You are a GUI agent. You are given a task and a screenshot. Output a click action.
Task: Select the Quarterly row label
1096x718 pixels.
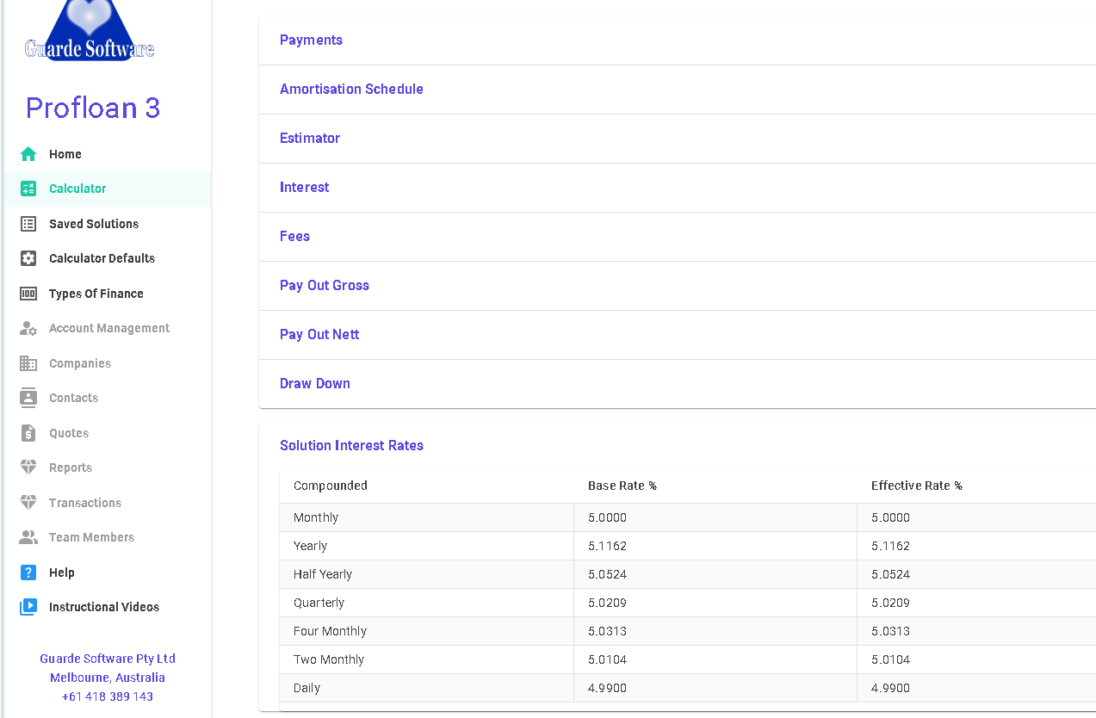pos(319,603)
